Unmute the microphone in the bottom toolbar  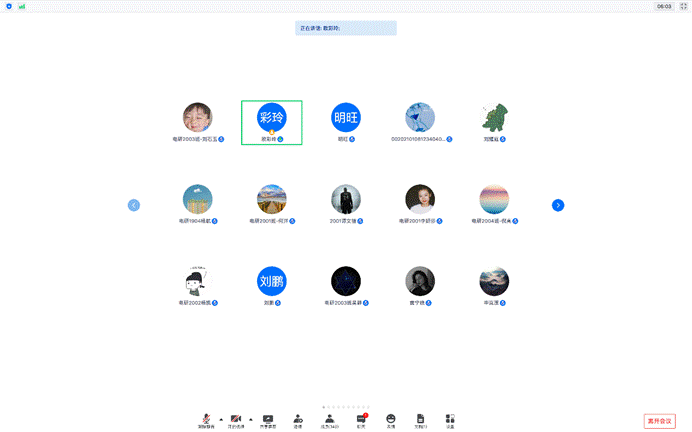[206, 419]
